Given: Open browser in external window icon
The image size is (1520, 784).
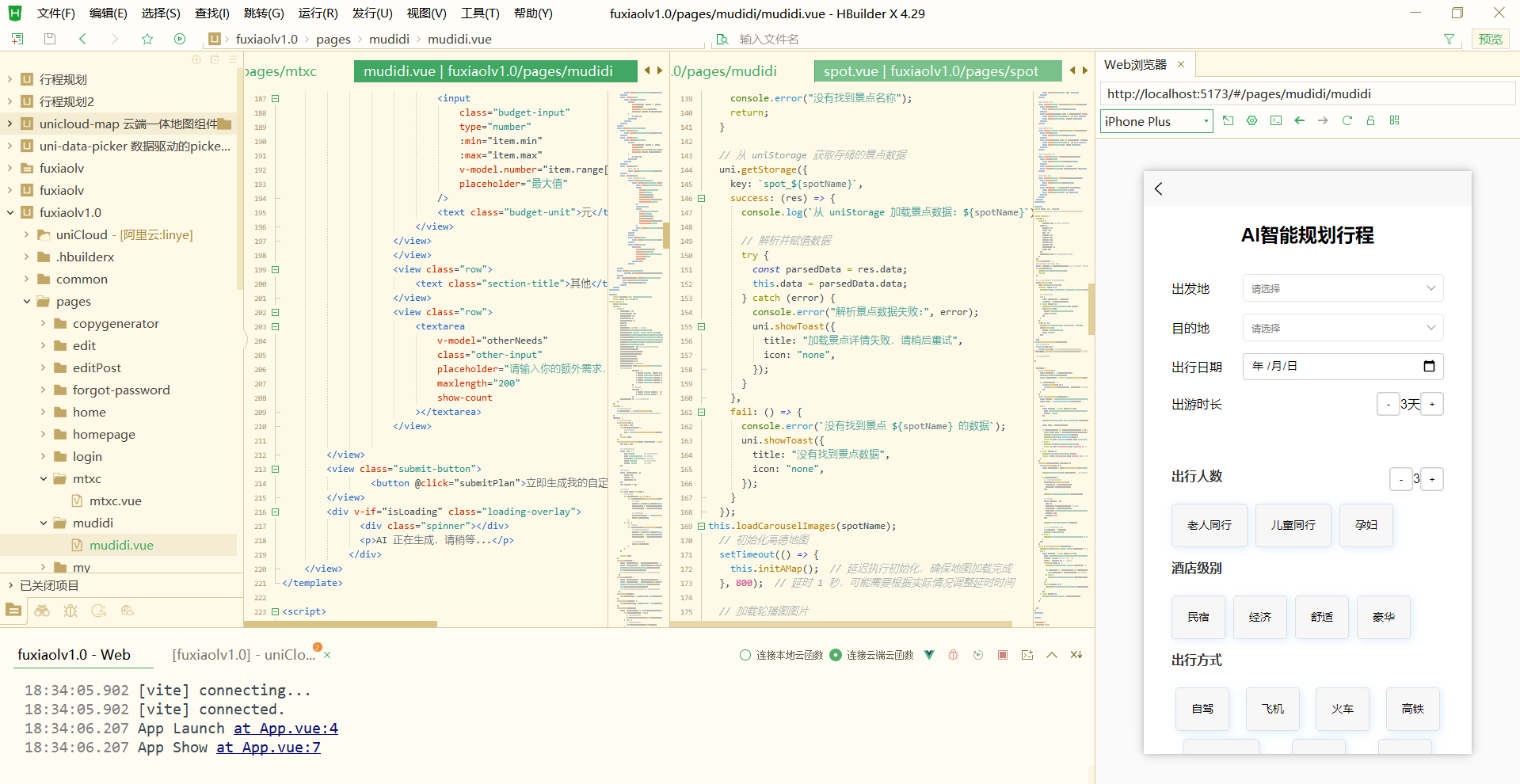Looking at the screenshot, I should [1228, 120].
